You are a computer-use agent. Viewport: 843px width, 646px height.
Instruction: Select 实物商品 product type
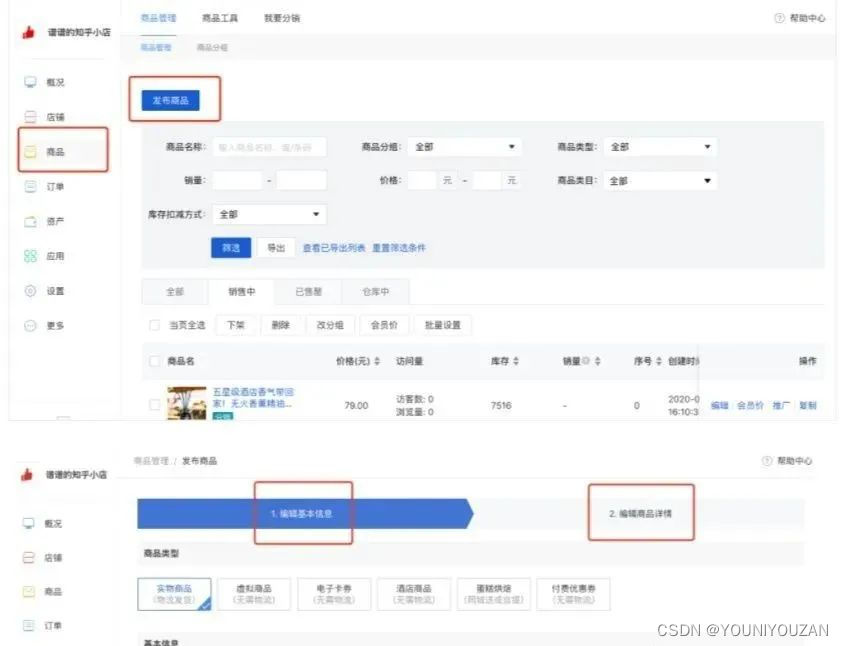174,594
